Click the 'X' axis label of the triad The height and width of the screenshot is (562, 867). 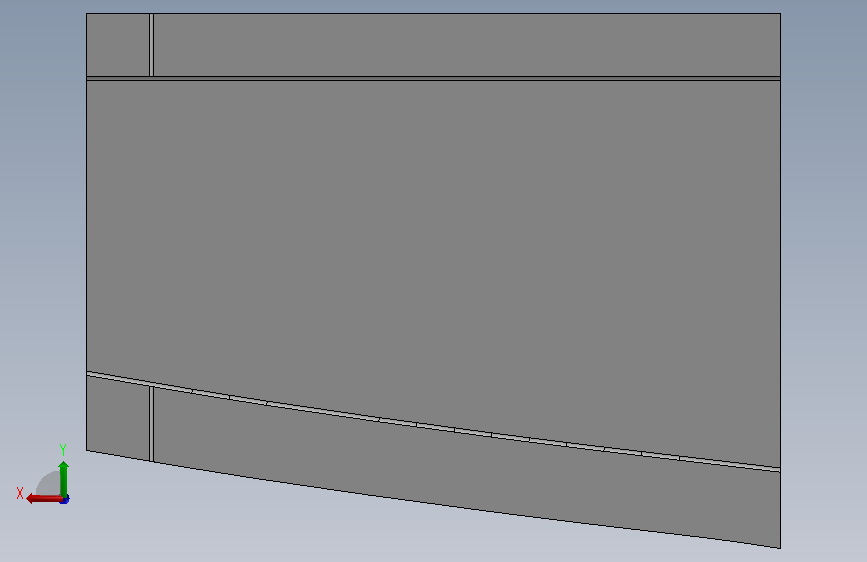click(x=20, y=493)
